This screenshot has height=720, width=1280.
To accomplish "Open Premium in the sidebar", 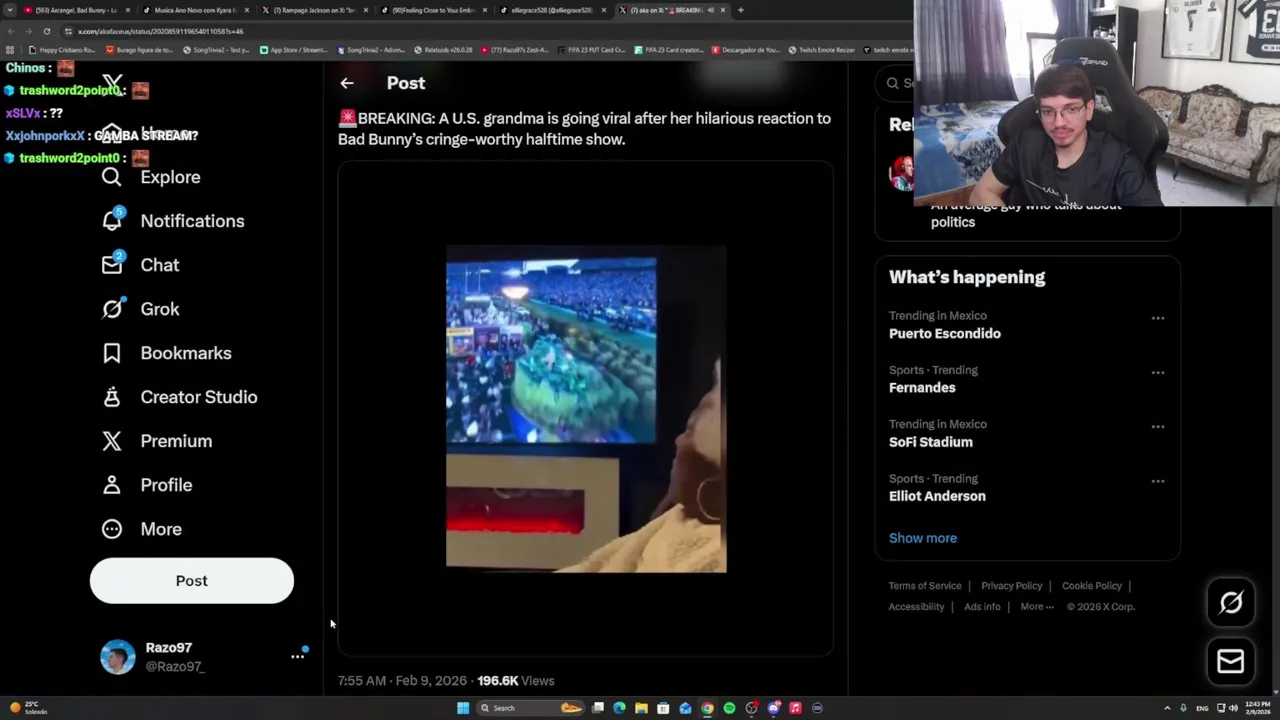I will point(157,441).
